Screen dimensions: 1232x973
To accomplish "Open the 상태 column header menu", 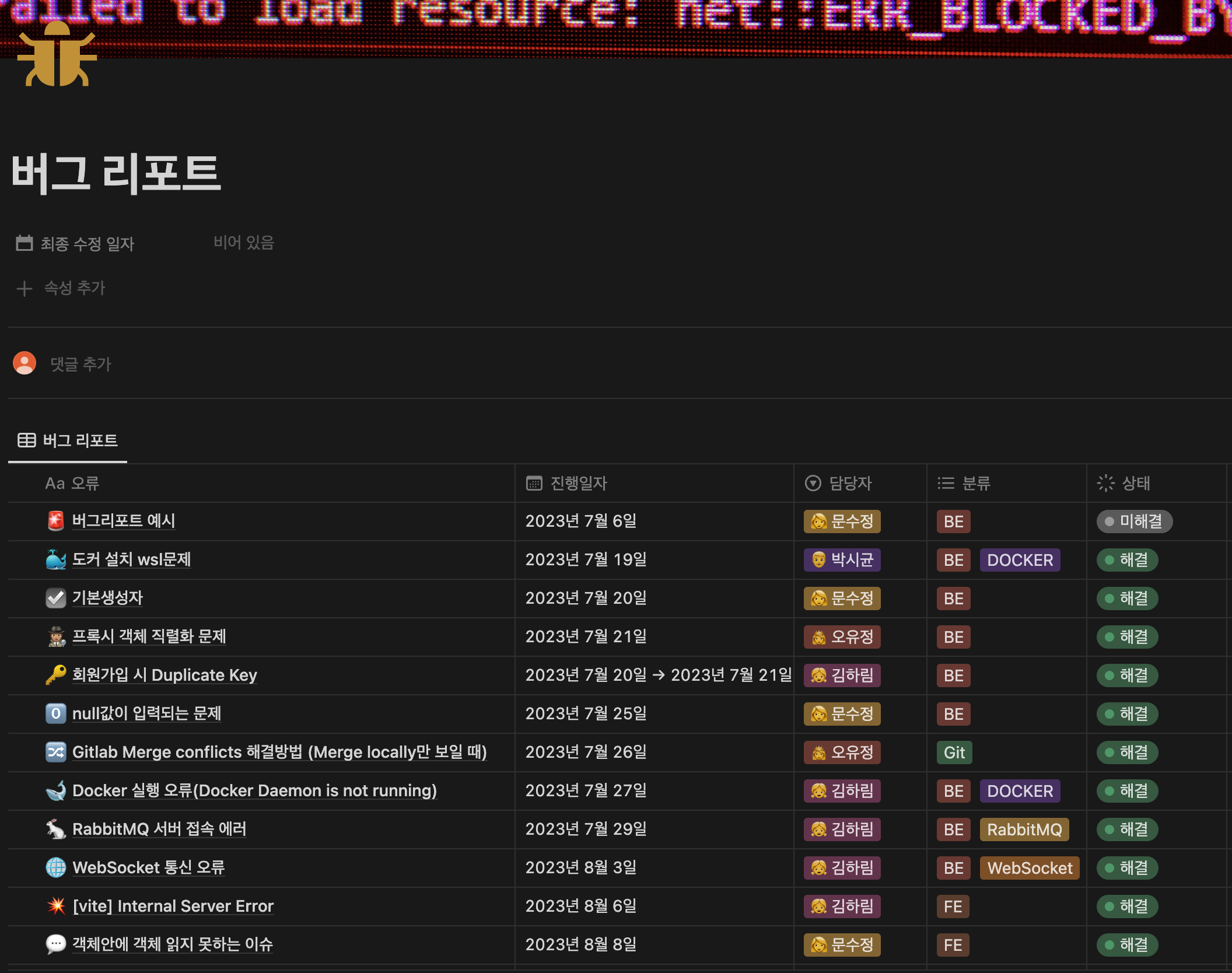I will (1157, 484).
